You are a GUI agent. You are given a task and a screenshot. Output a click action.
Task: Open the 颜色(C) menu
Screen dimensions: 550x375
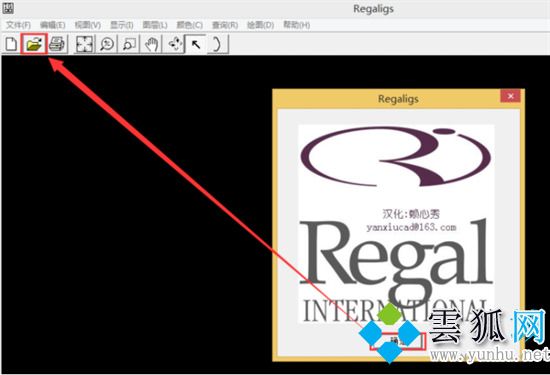[189, 25]
